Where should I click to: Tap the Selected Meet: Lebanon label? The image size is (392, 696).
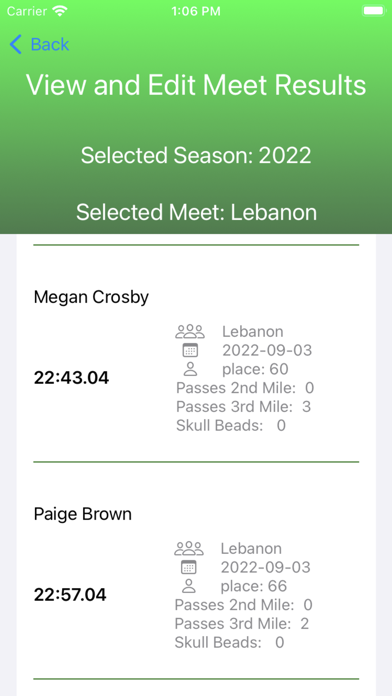pos(196,212)
